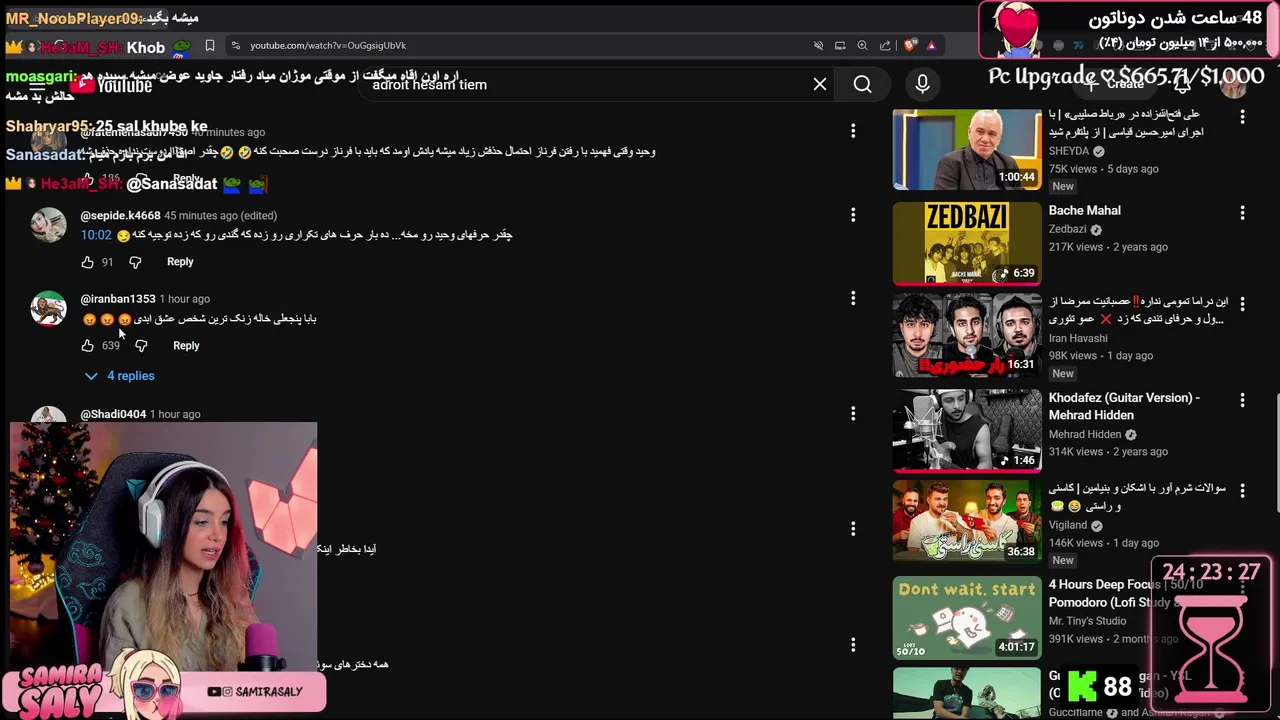Click '217K views • 2 years ago' text
Viewport: 1280px width, 720px height.
[x=1108, y=247]
